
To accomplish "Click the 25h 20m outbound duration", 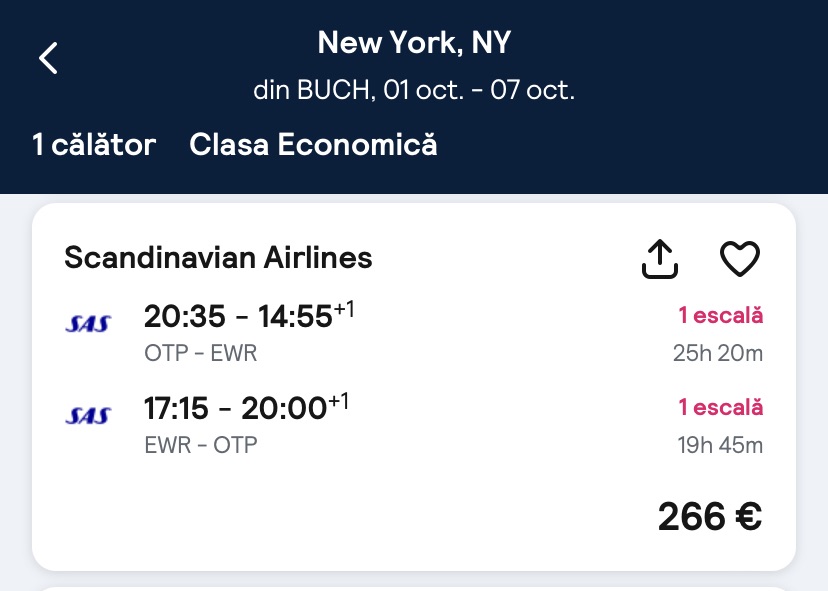I will (x=718, y=353).
